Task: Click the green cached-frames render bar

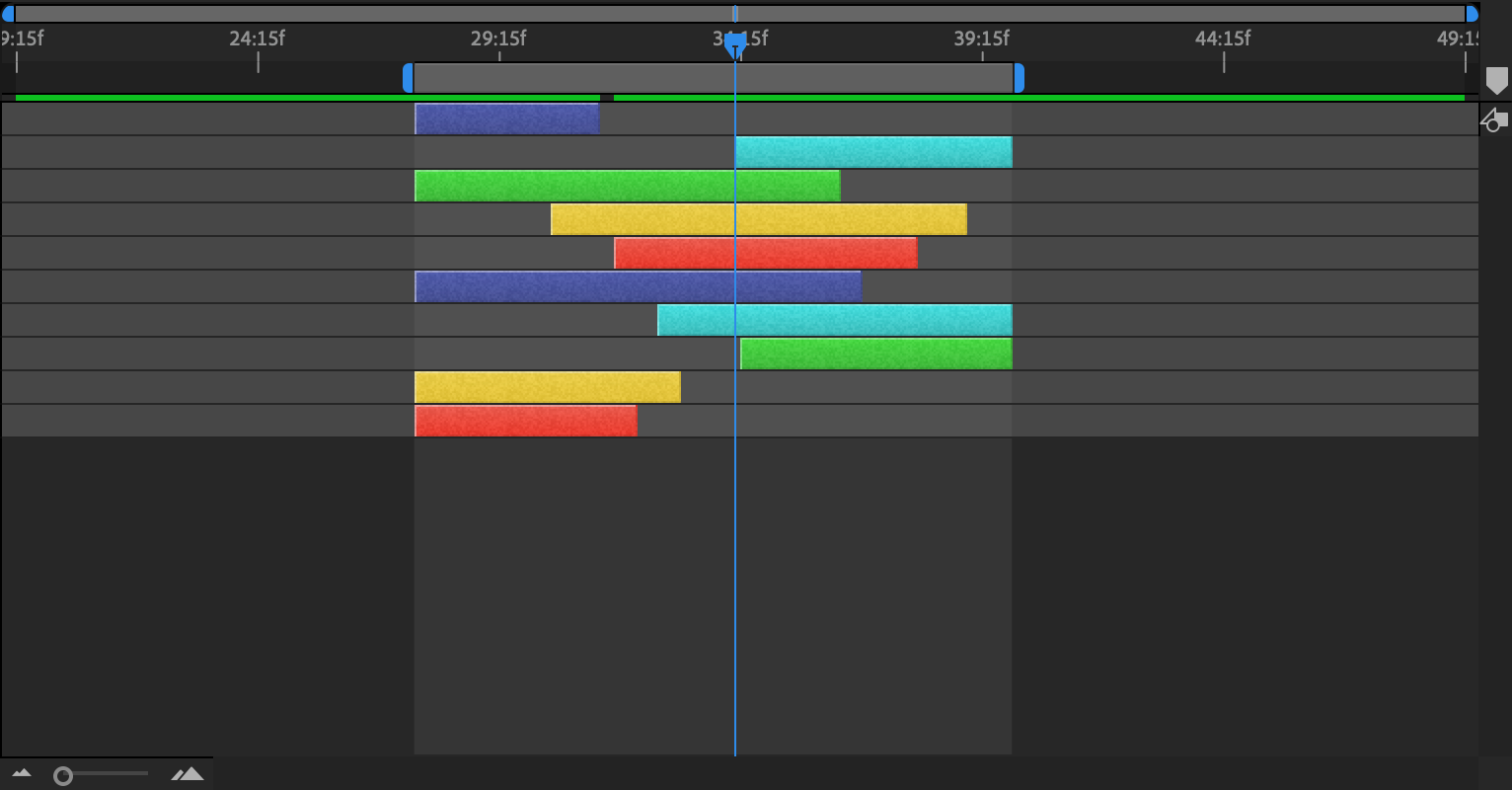Action: coord(296,99)
